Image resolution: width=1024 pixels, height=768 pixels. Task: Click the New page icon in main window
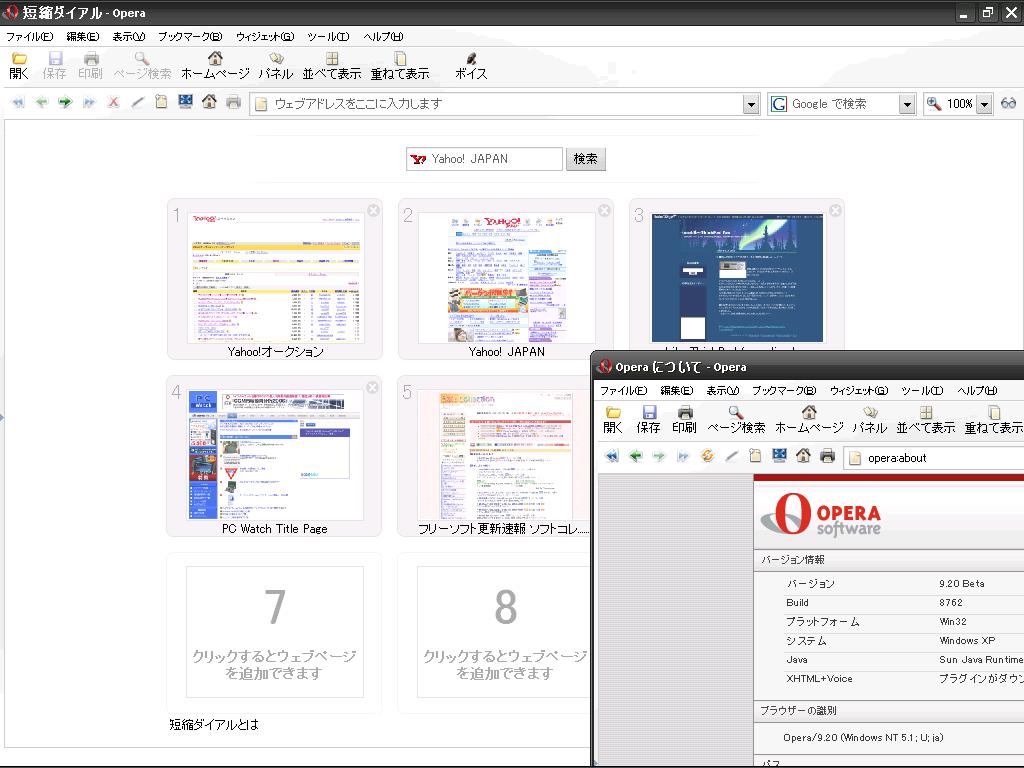click(x=161, y=103)
